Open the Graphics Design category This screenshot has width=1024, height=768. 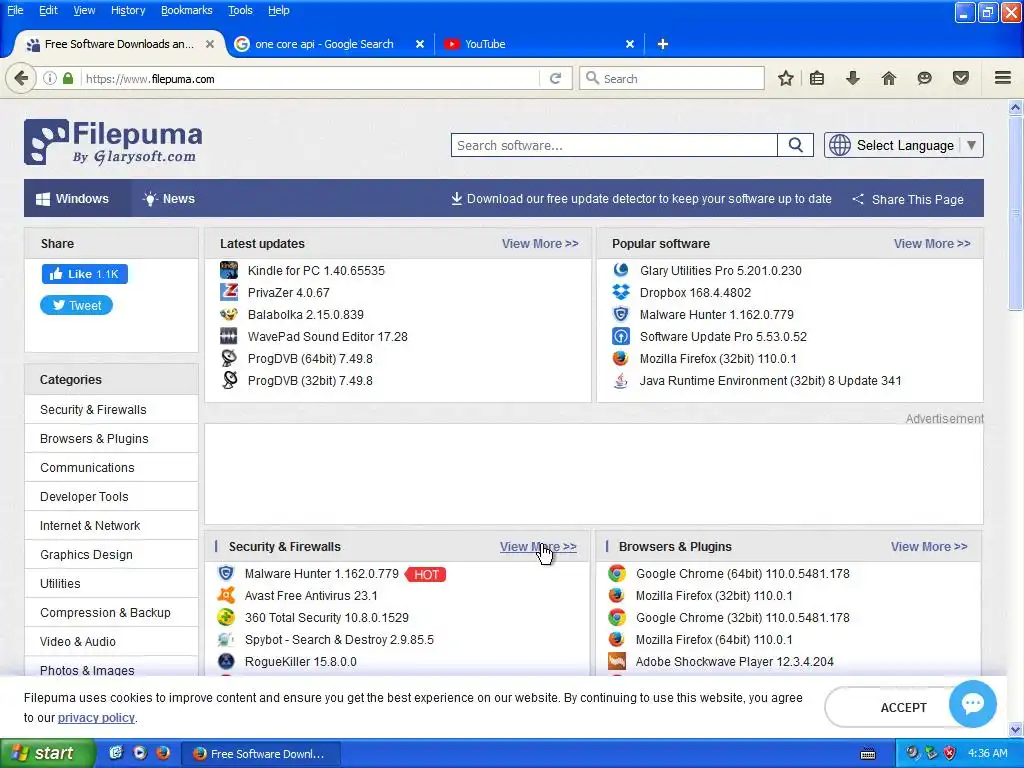click(111, 554)
